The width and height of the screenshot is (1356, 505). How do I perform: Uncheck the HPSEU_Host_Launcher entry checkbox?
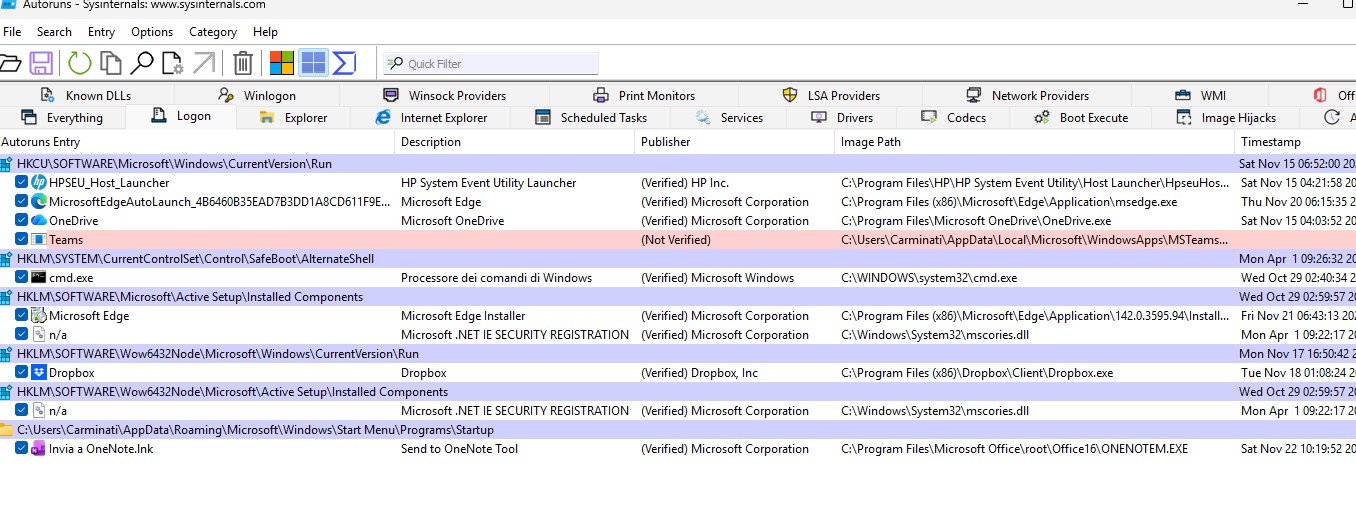click(x=21, y=183)
